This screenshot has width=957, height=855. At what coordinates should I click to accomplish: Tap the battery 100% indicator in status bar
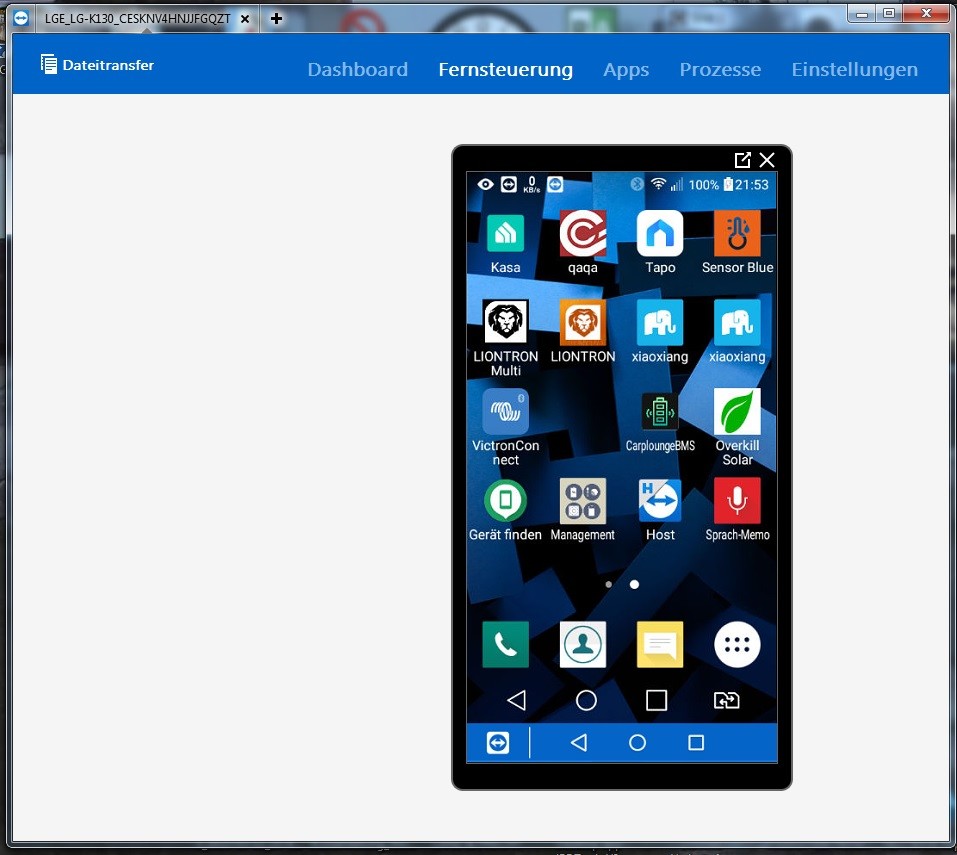711,184
